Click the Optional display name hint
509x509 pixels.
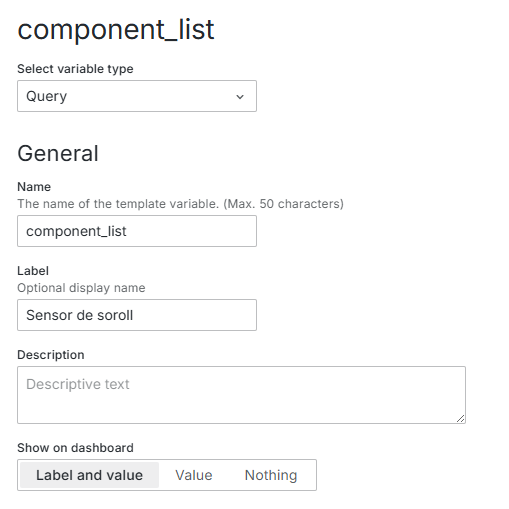pyautogui.click(x=81, y=288)
